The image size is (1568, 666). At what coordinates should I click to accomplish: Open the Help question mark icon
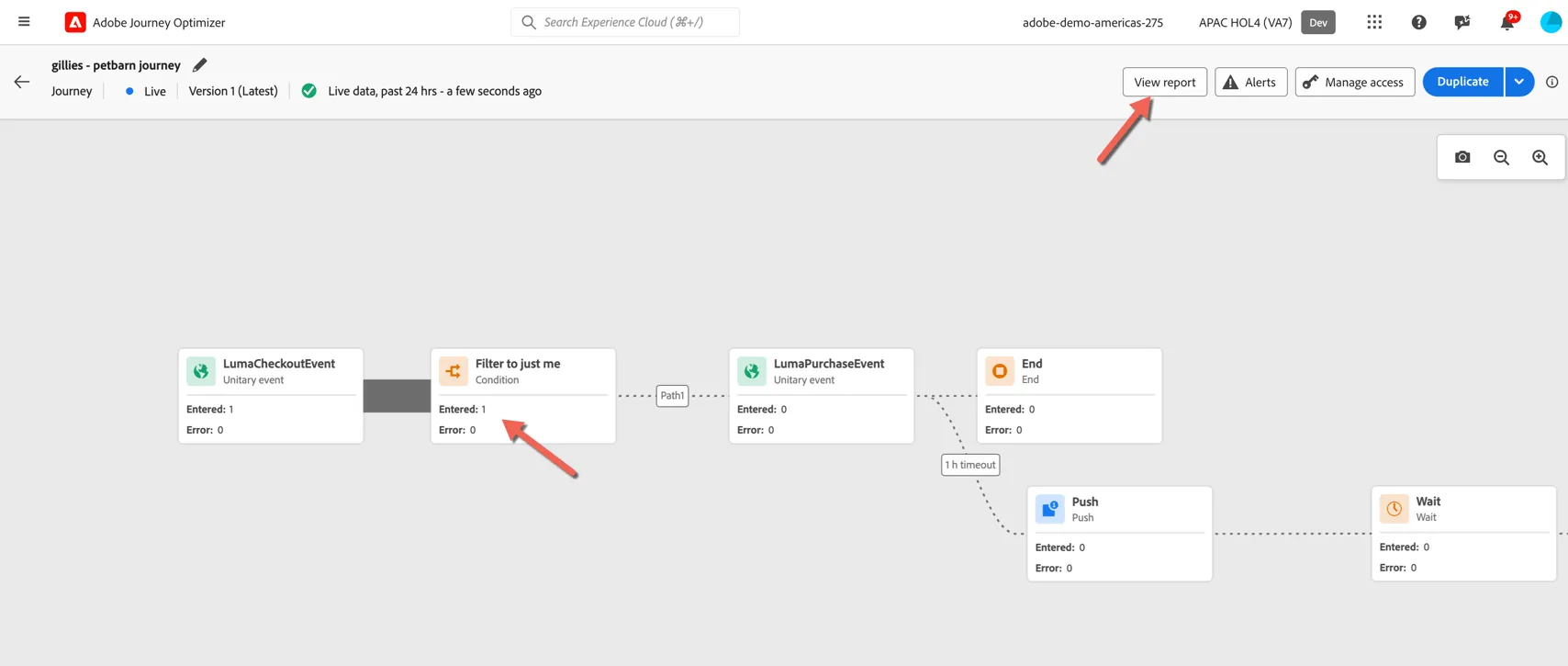pyautogui.click(x=1418, y=22)
